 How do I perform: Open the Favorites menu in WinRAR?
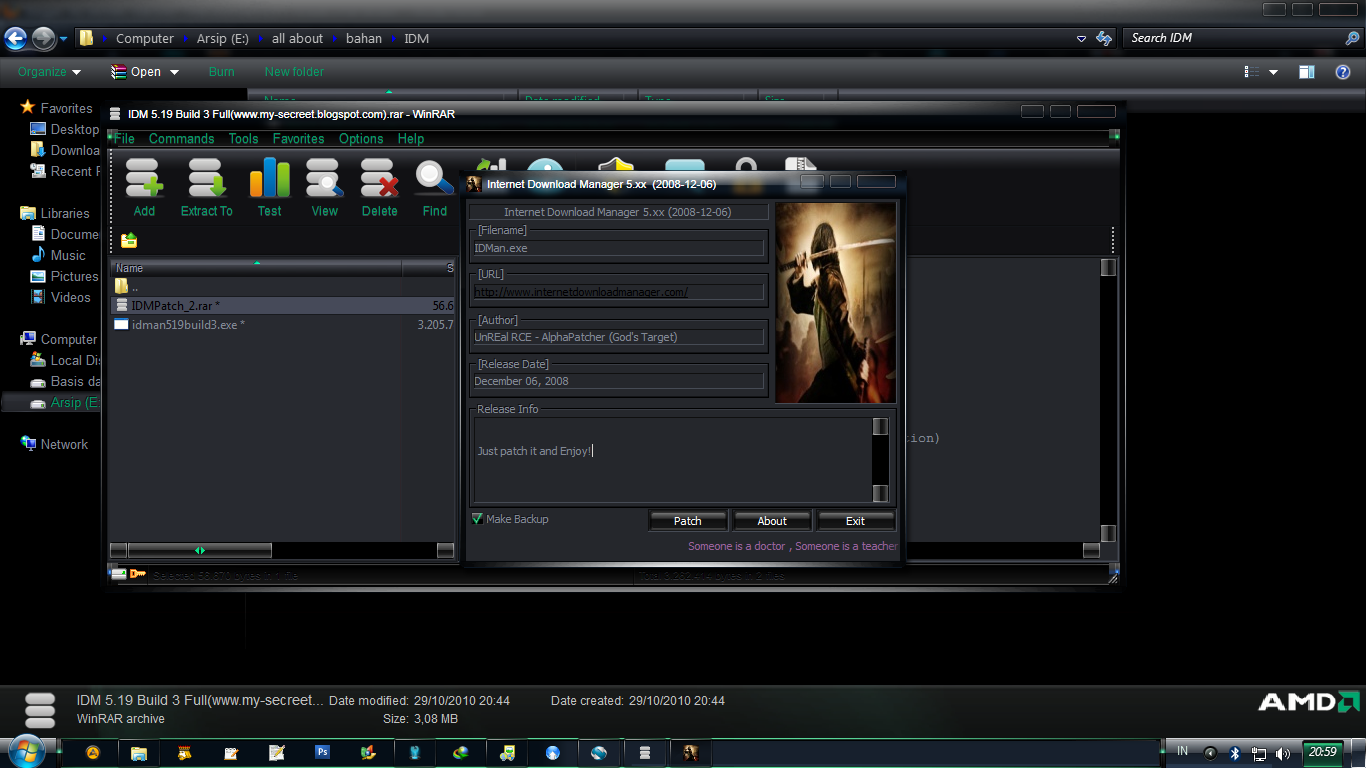(298, 139)
